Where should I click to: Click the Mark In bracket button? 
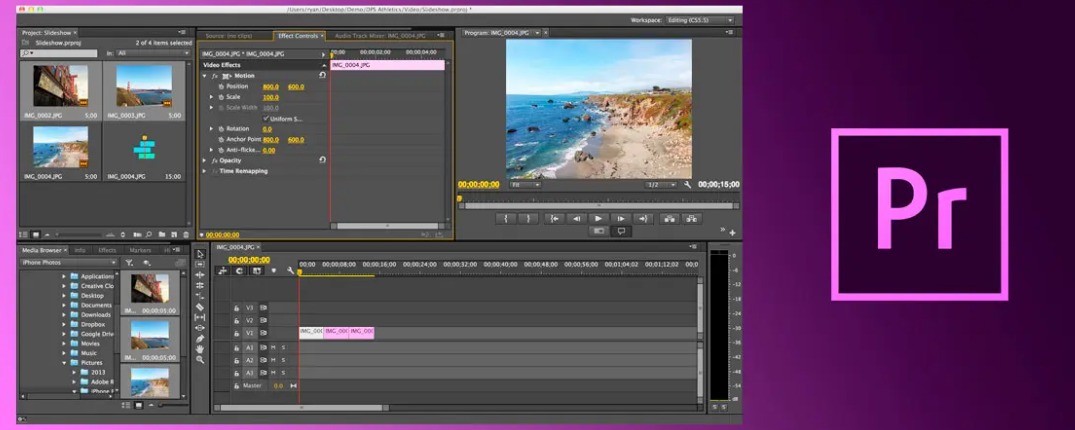click(x=506, y=219)
